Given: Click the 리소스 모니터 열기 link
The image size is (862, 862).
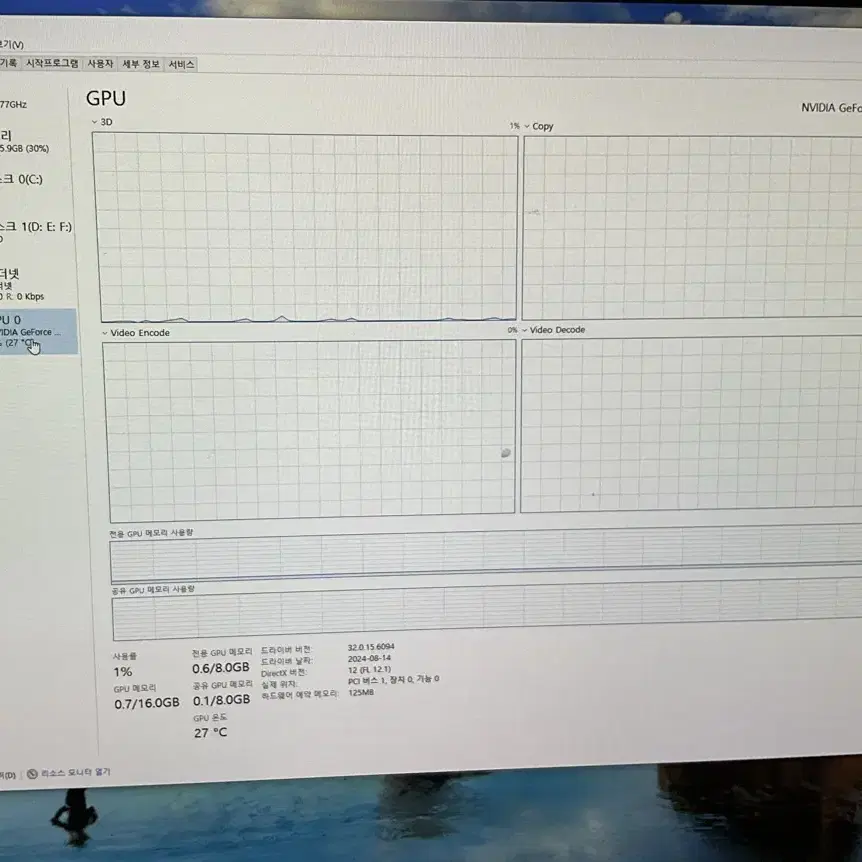Looking at the screenshot, I should [x=76, y=772].
